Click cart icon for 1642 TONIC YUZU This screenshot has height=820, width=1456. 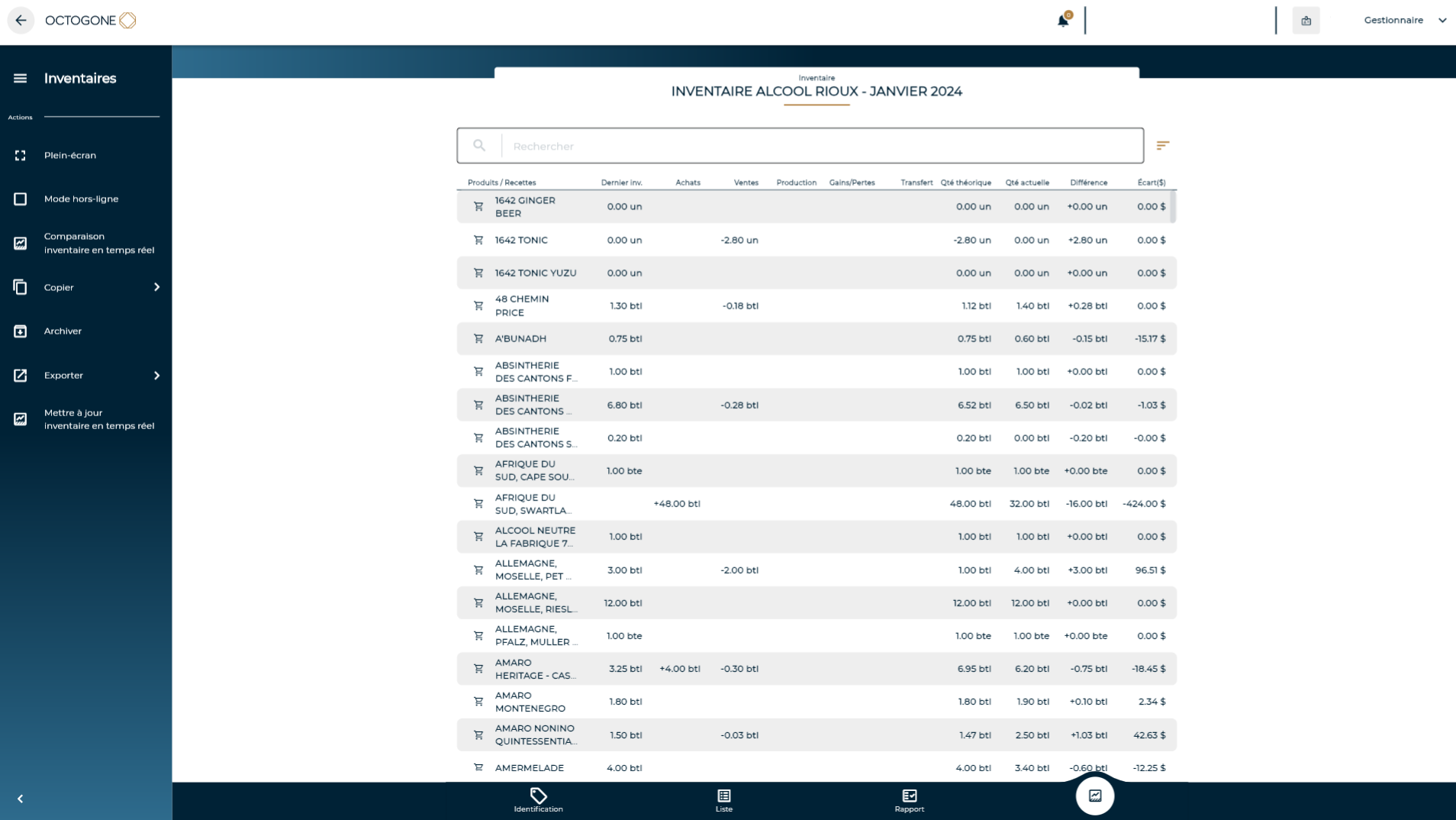click(478, 273)
